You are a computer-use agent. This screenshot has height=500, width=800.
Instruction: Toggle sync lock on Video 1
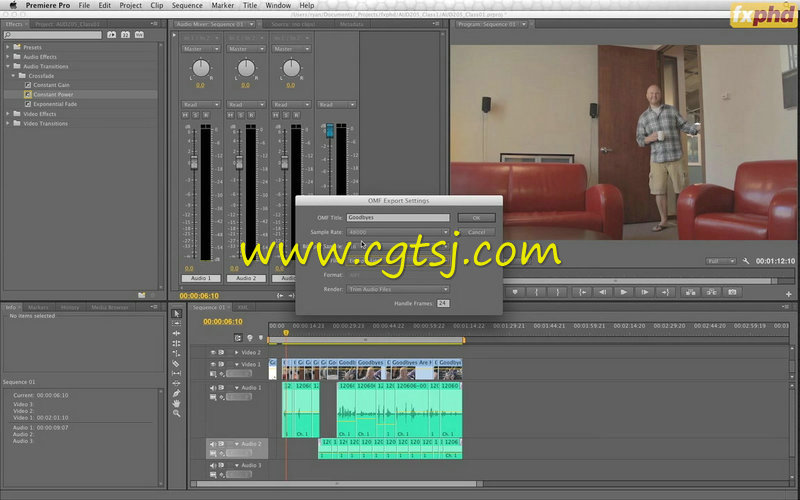tap(221, 364)
